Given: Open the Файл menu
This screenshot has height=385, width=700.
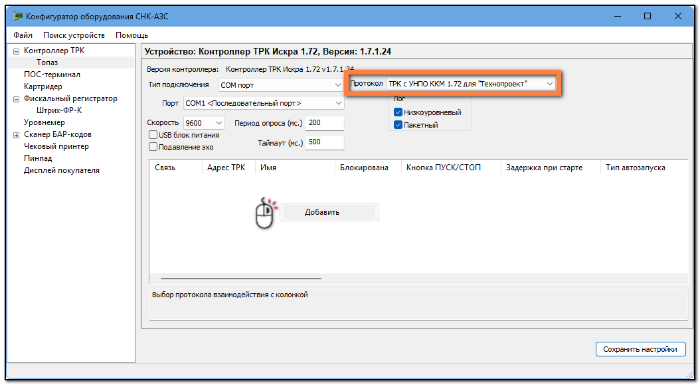Looking at the screenshot, I should point(23,35).
